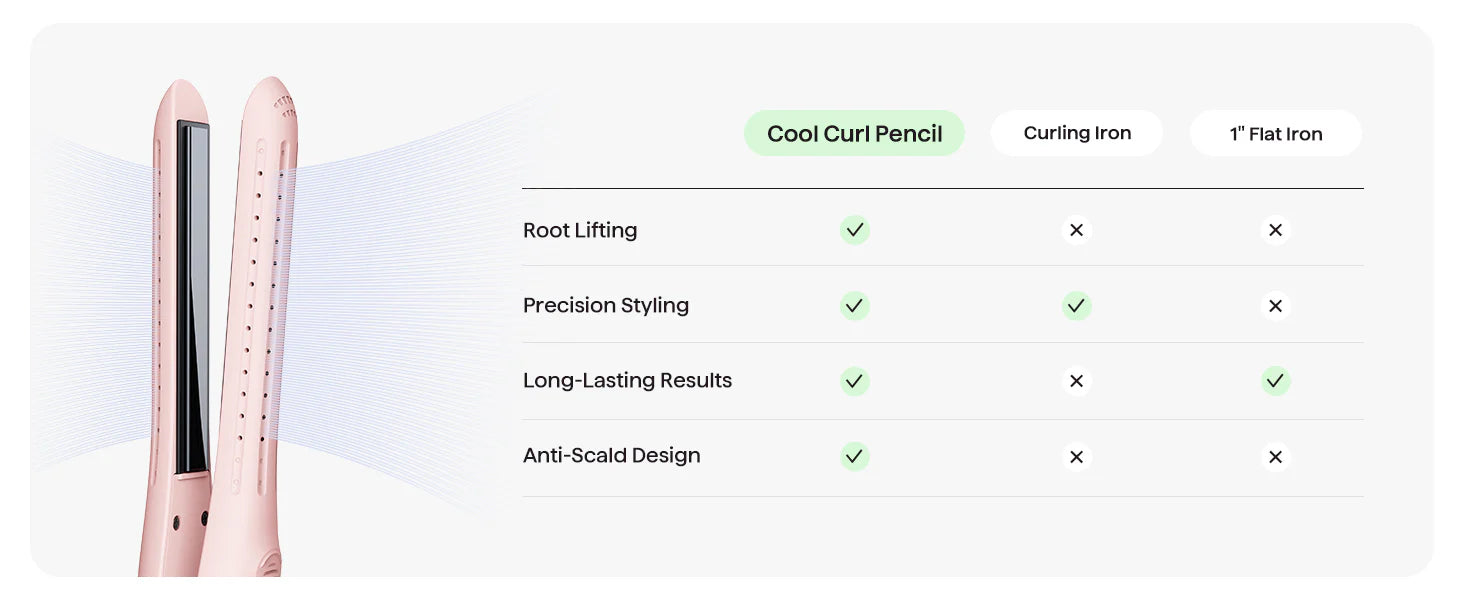Click Long-Lasting Results checkmark for Cool Curl Pencil
Image resolution: width=1464 pixels, height=600 pixels.
[x=854, y=381]
